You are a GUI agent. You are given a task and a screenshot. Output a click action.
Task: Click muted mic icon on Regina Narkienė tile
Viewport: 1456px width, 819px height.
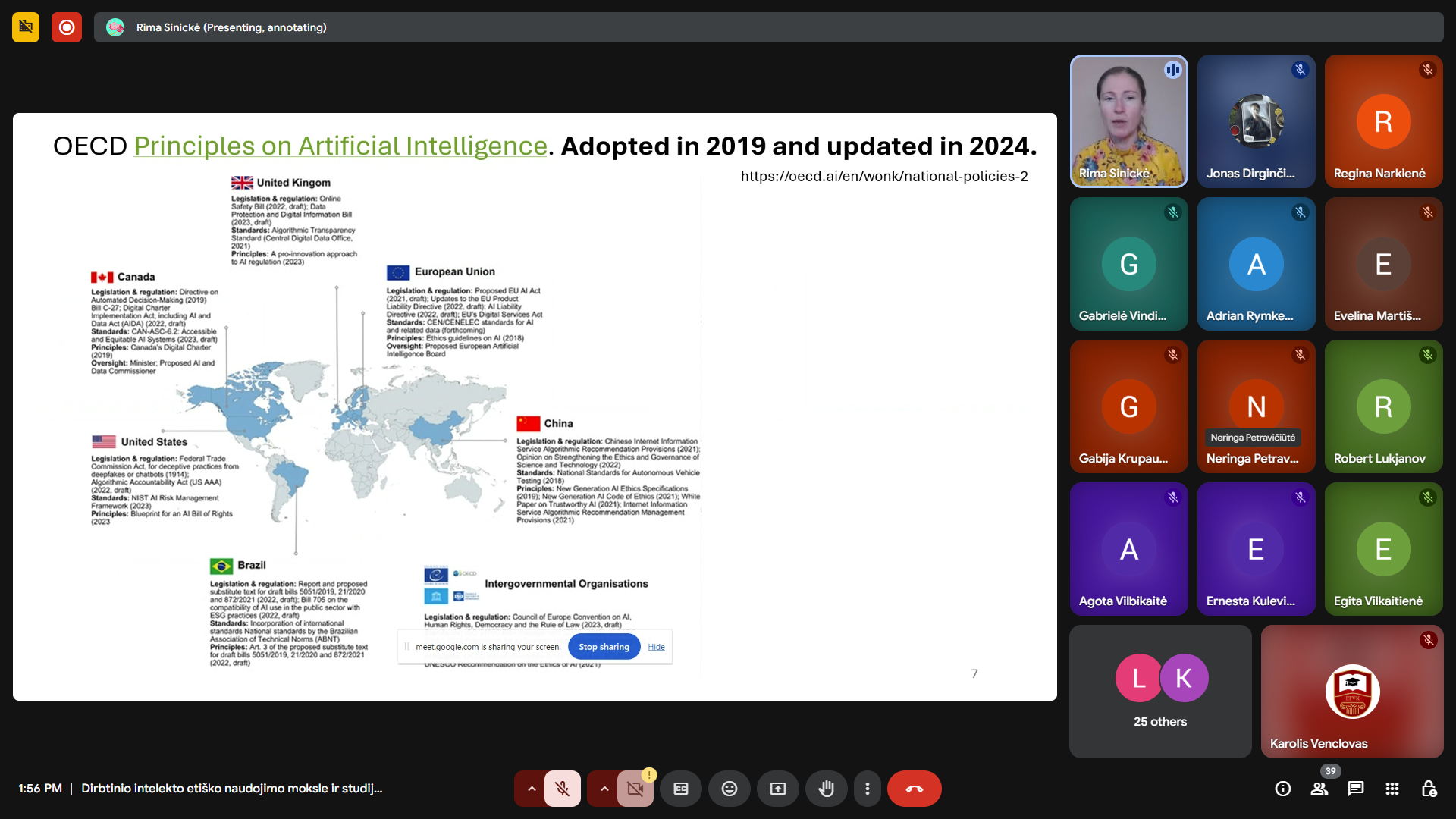(1428, 70)
